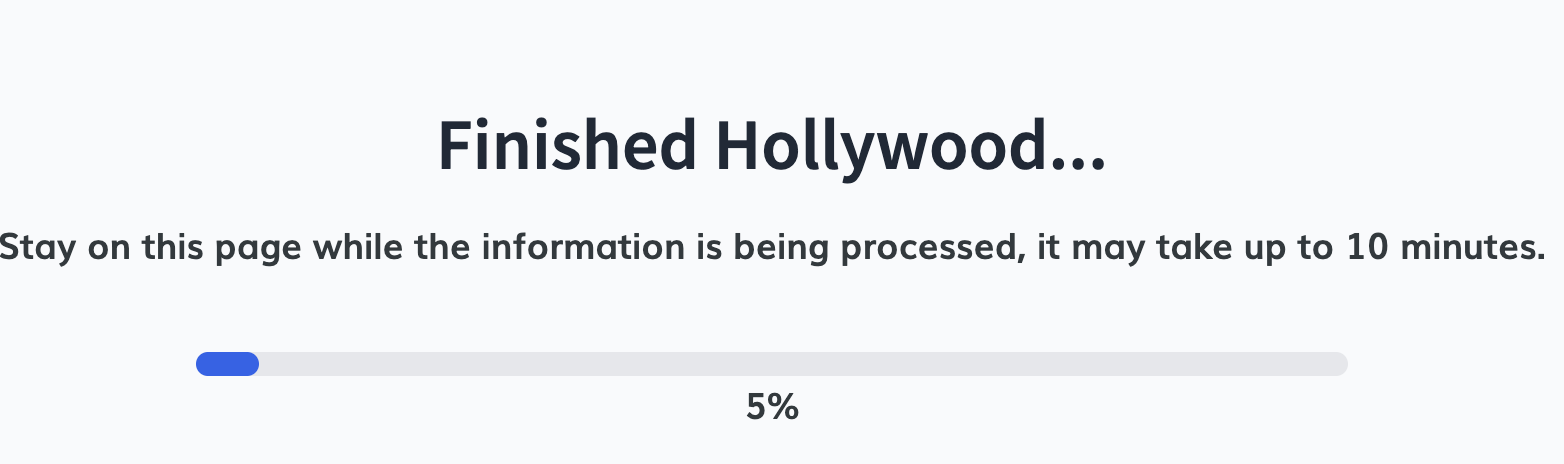The width and height of the screenshot is (1564, 464).
Task: Click the leading edge of the blue progress fill
Action: [x=254, y=364]
